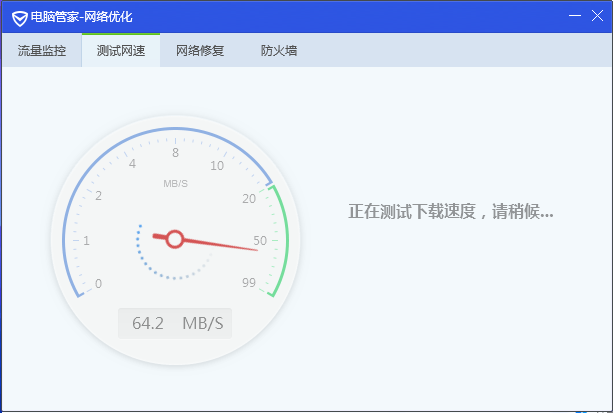The width and height of the screenshot is (613, 413).
Task: Minimize the 网络优化 window
Action: point(575,16)
